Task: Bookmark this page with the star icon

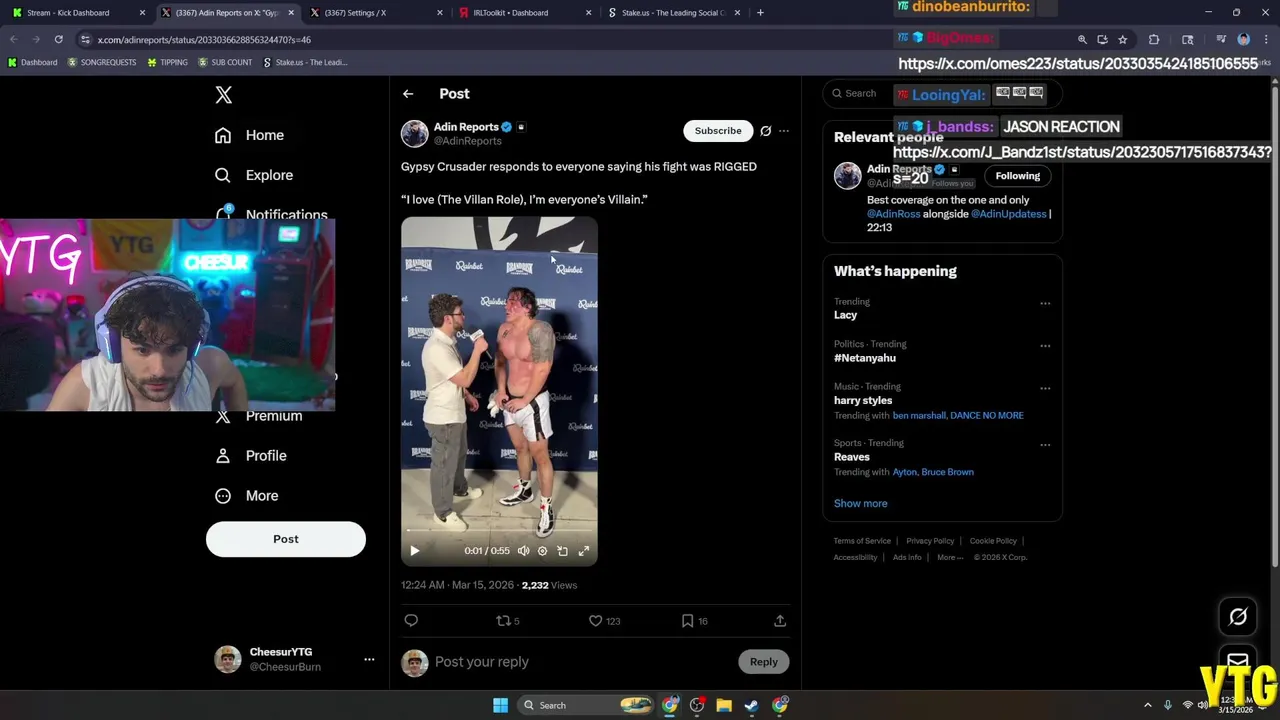Action: pos(1123,40)
